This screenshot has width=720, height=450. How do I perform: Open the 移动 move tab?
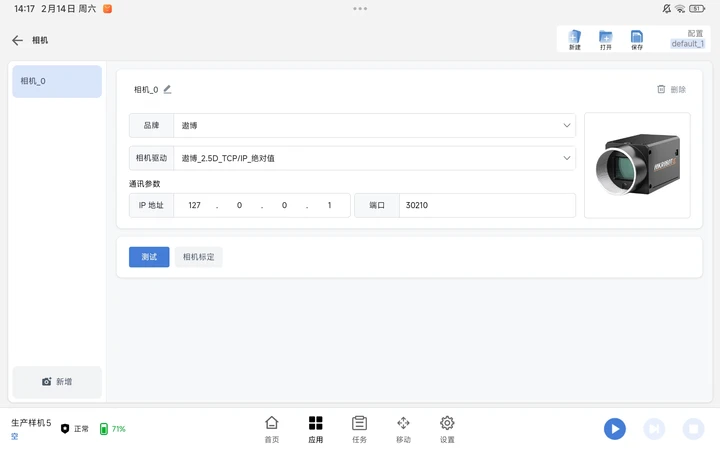coord(403,429)
